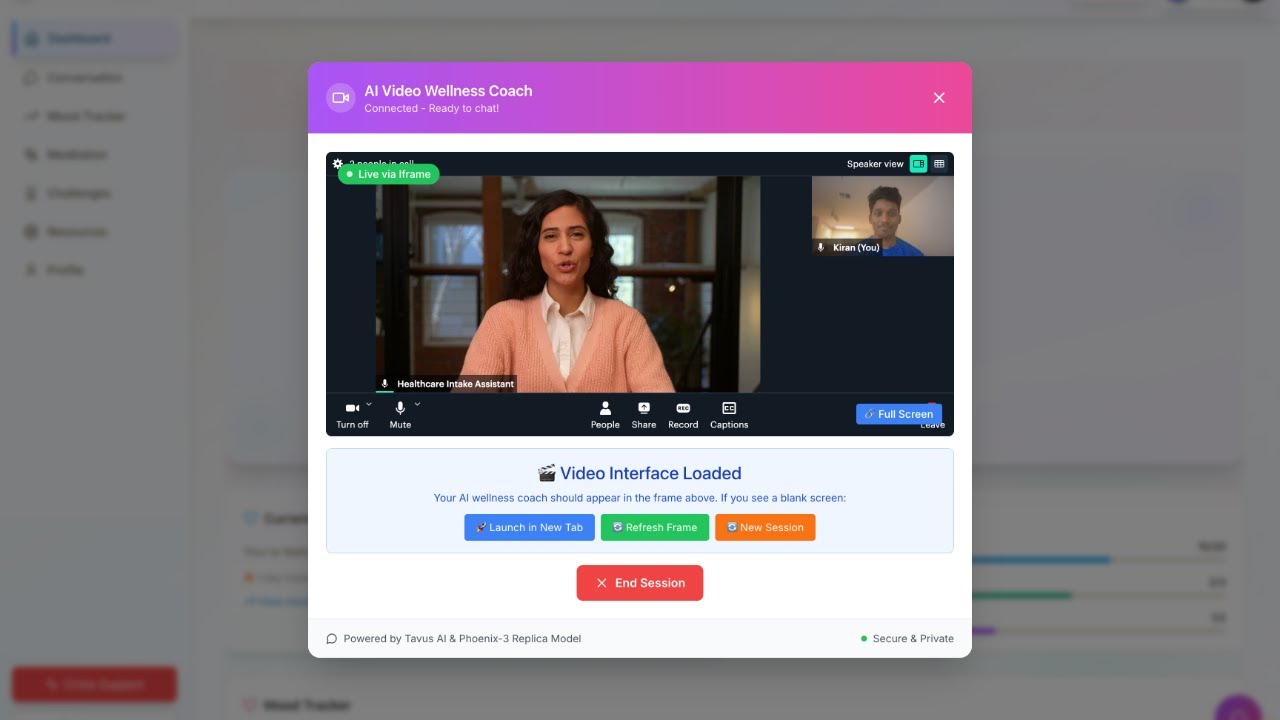
Task: Open the call settings gear icon
Action: pyautogui.click(x=338, y=163)
